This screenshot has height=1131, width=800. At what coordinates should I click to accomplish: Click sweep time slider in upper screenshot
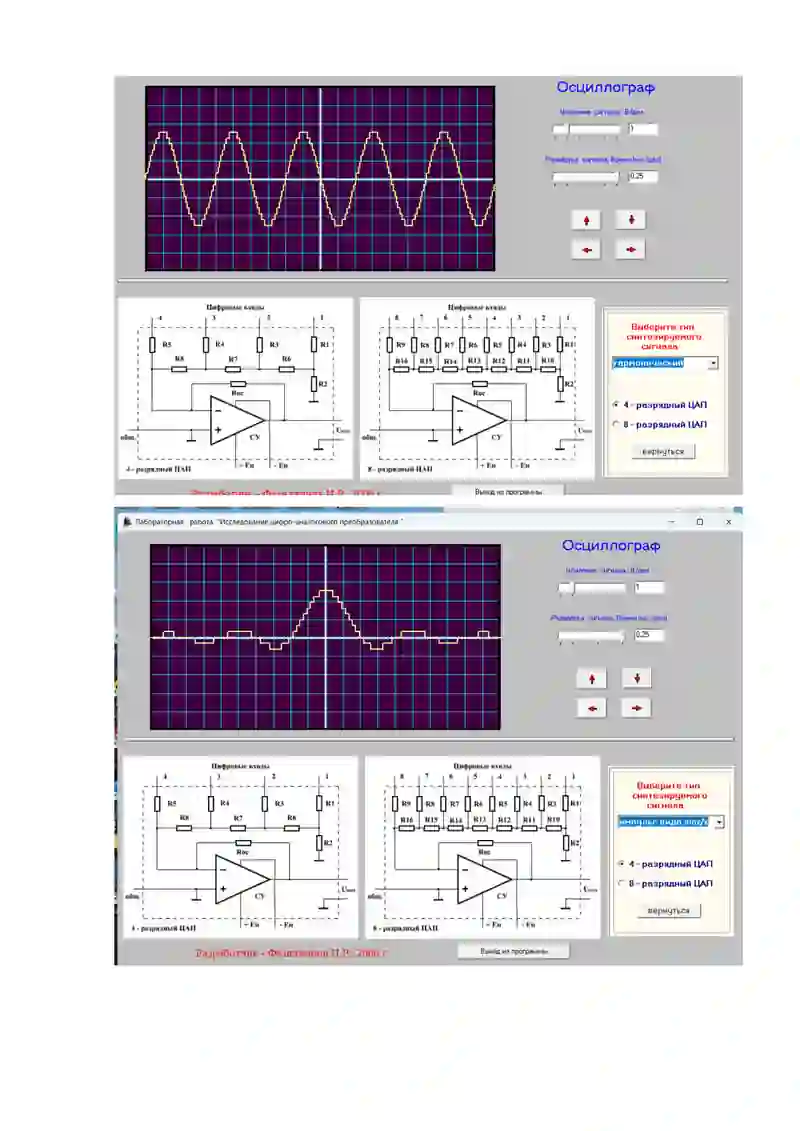[586, 177]
